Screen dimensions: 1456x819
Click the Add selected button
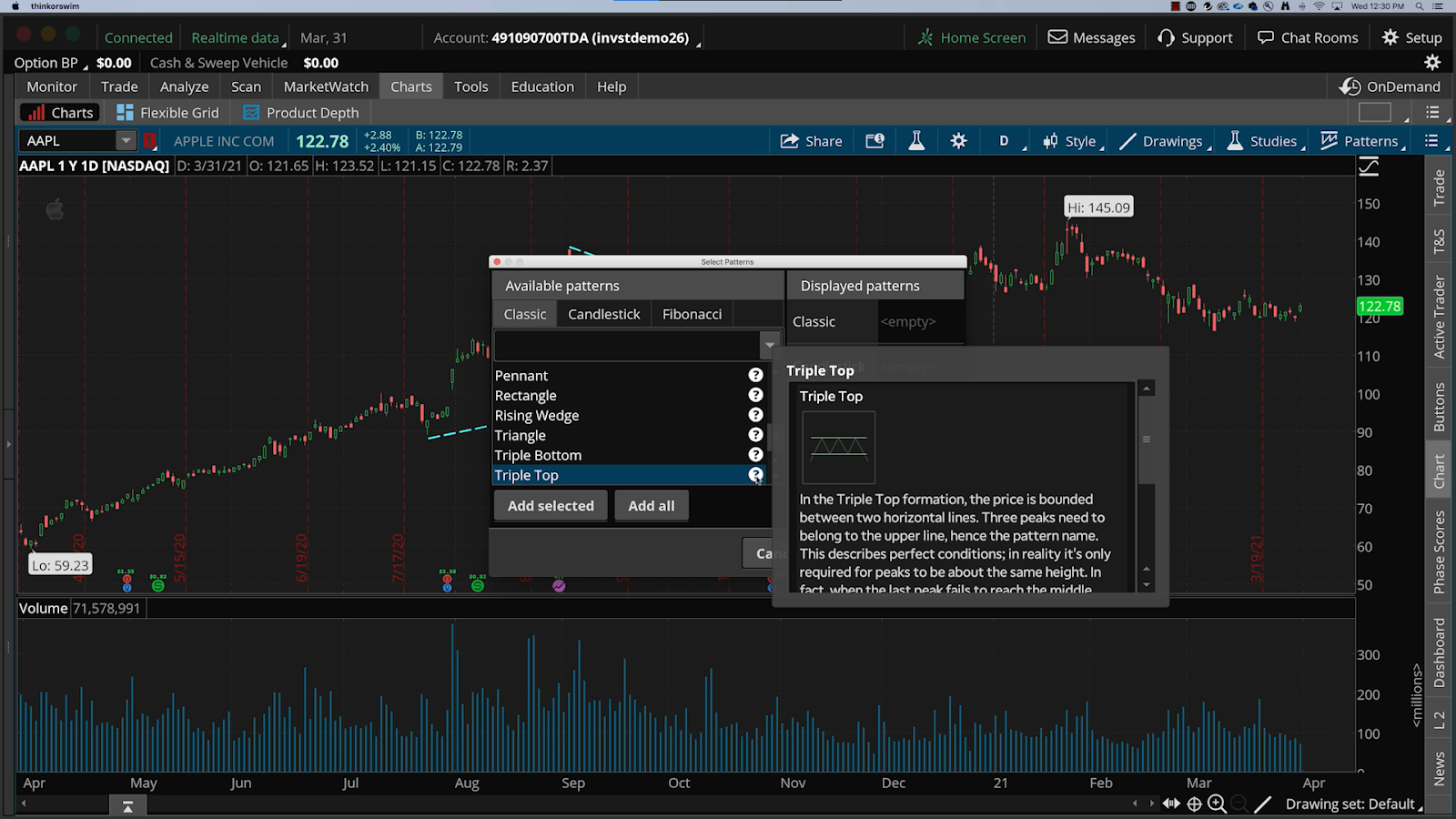pyautogui.click(x=550, y=505)
